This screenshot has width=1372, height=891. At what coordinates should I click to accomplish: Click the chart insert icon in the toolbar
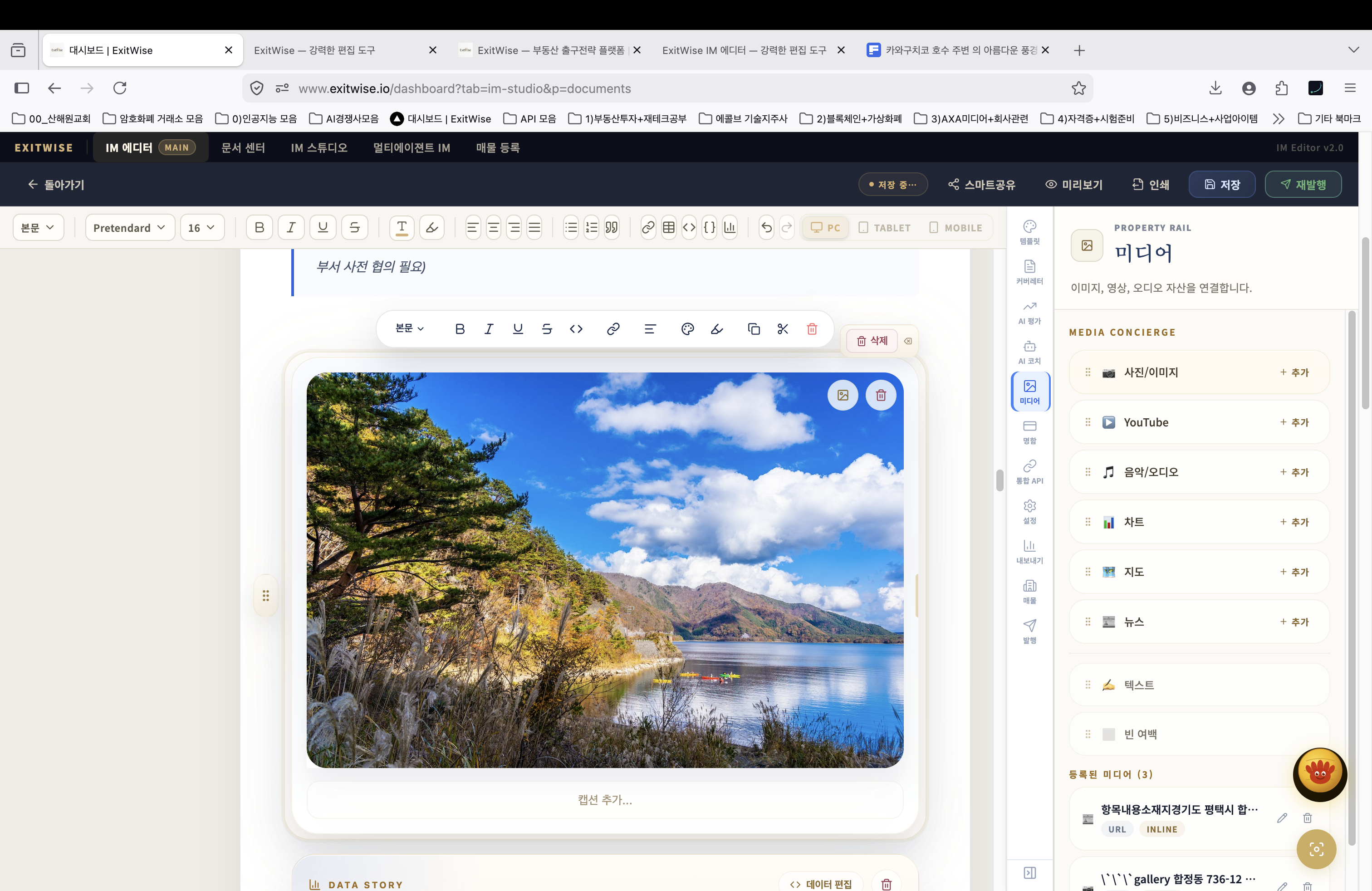click(x=730, y=228)
